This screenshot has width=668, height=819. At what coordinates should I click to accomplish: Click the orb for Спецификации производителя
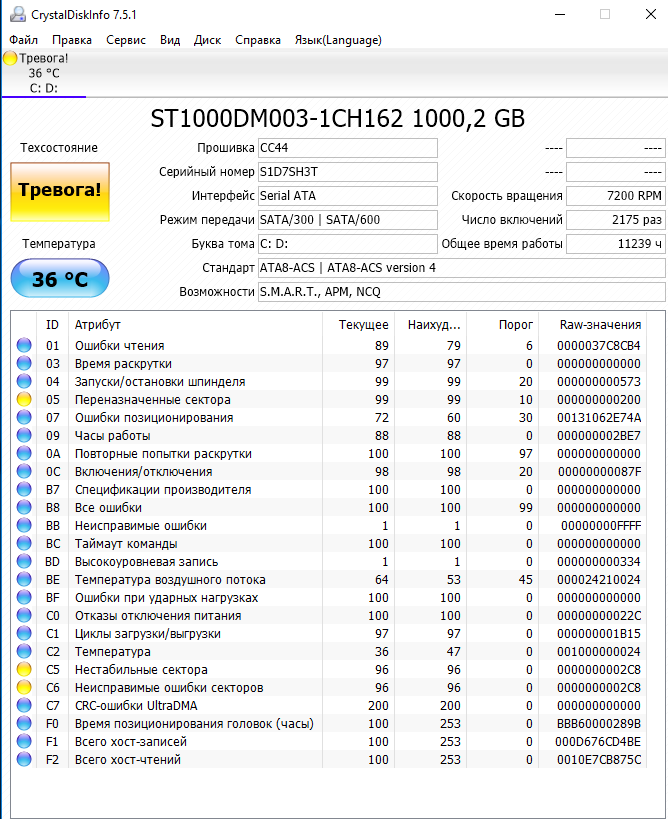(x=24, y=489)
